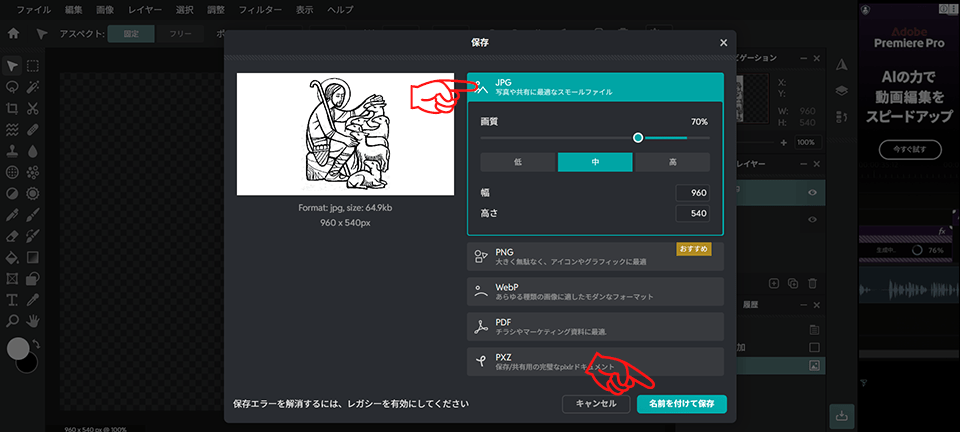Screen dimensions: 960x432
Task: Open the フィルター (Filter) menu
Action: [260, 9]
